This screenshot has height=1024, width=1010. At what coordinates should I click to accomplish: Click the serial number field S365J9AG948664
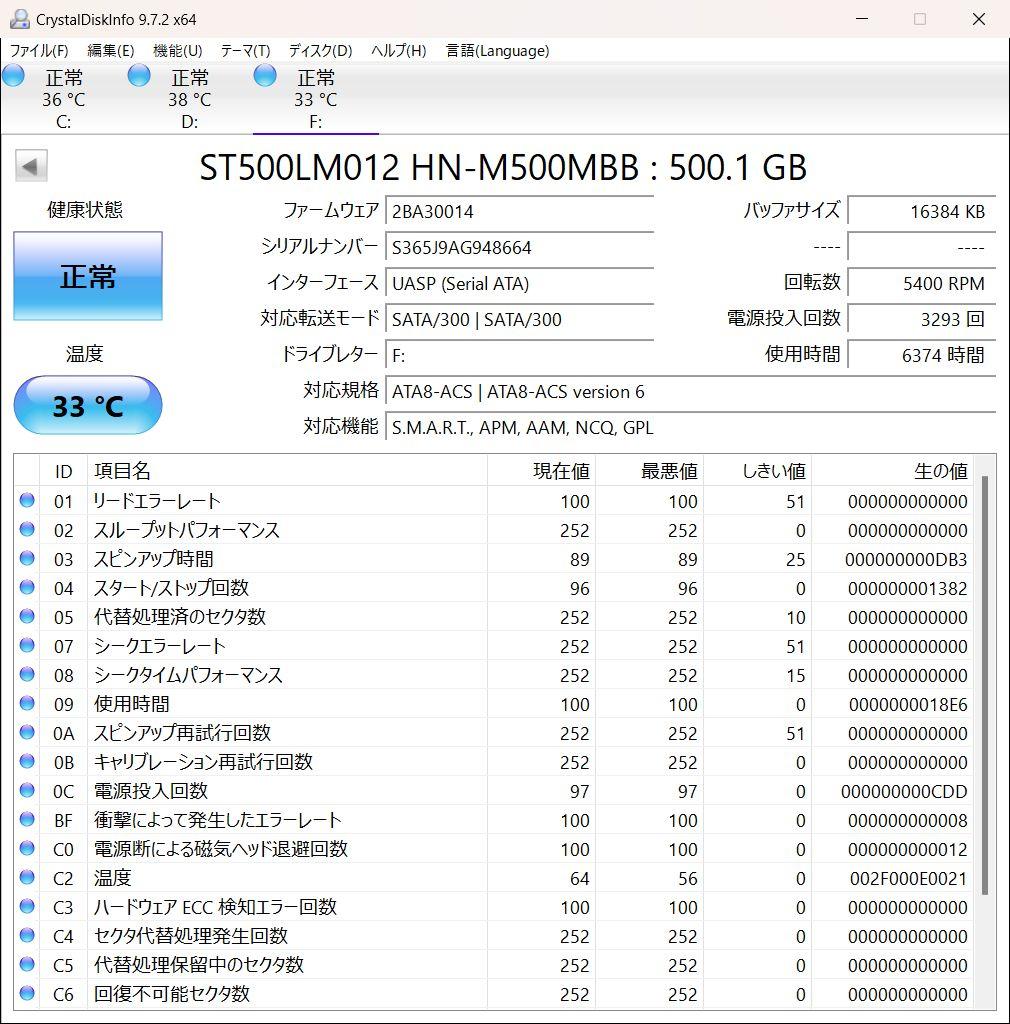pos(520,247)
